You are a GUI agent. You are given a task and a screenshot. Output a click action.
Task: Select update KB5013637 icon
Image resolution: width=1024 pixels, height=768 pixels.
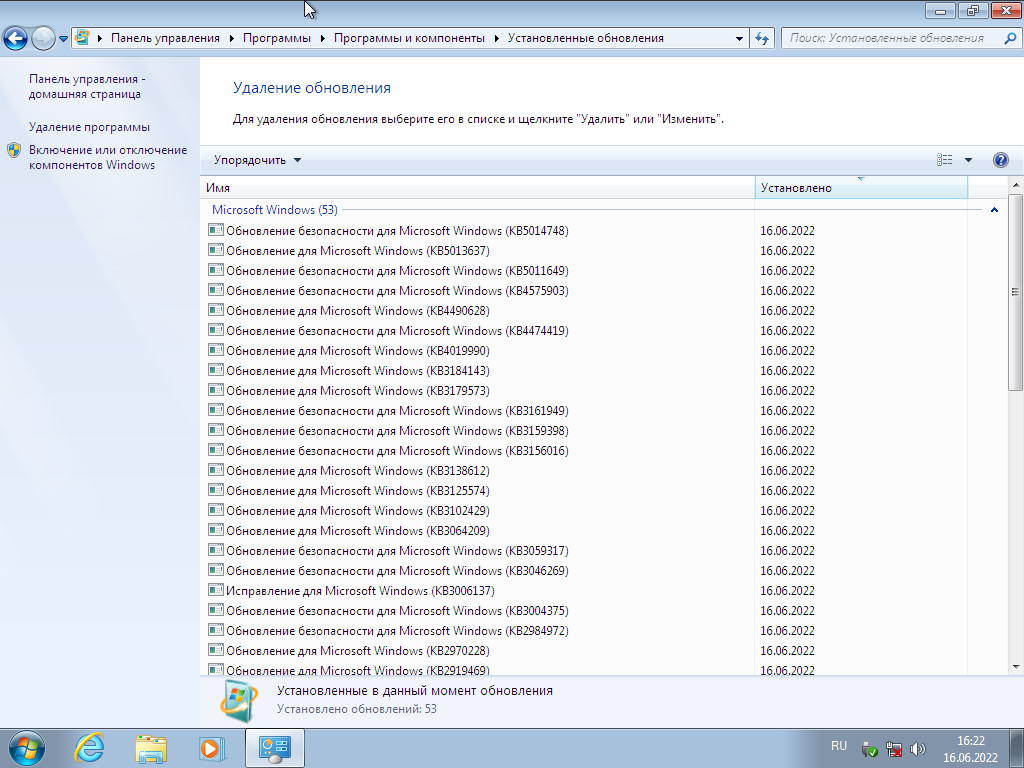(x=216, y=250)
